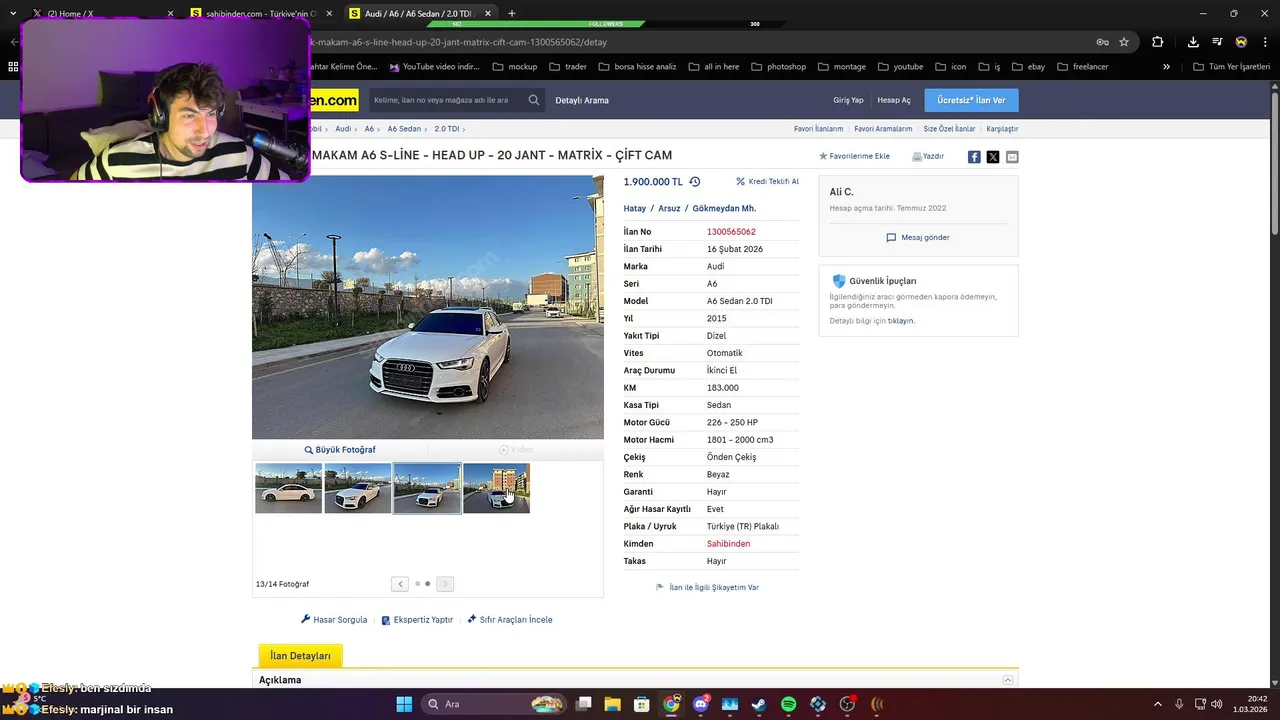Image resolution: width=1280 pixels, height=720 pixels.
Task: Click the price history clock icon
Action: point(695,182)
